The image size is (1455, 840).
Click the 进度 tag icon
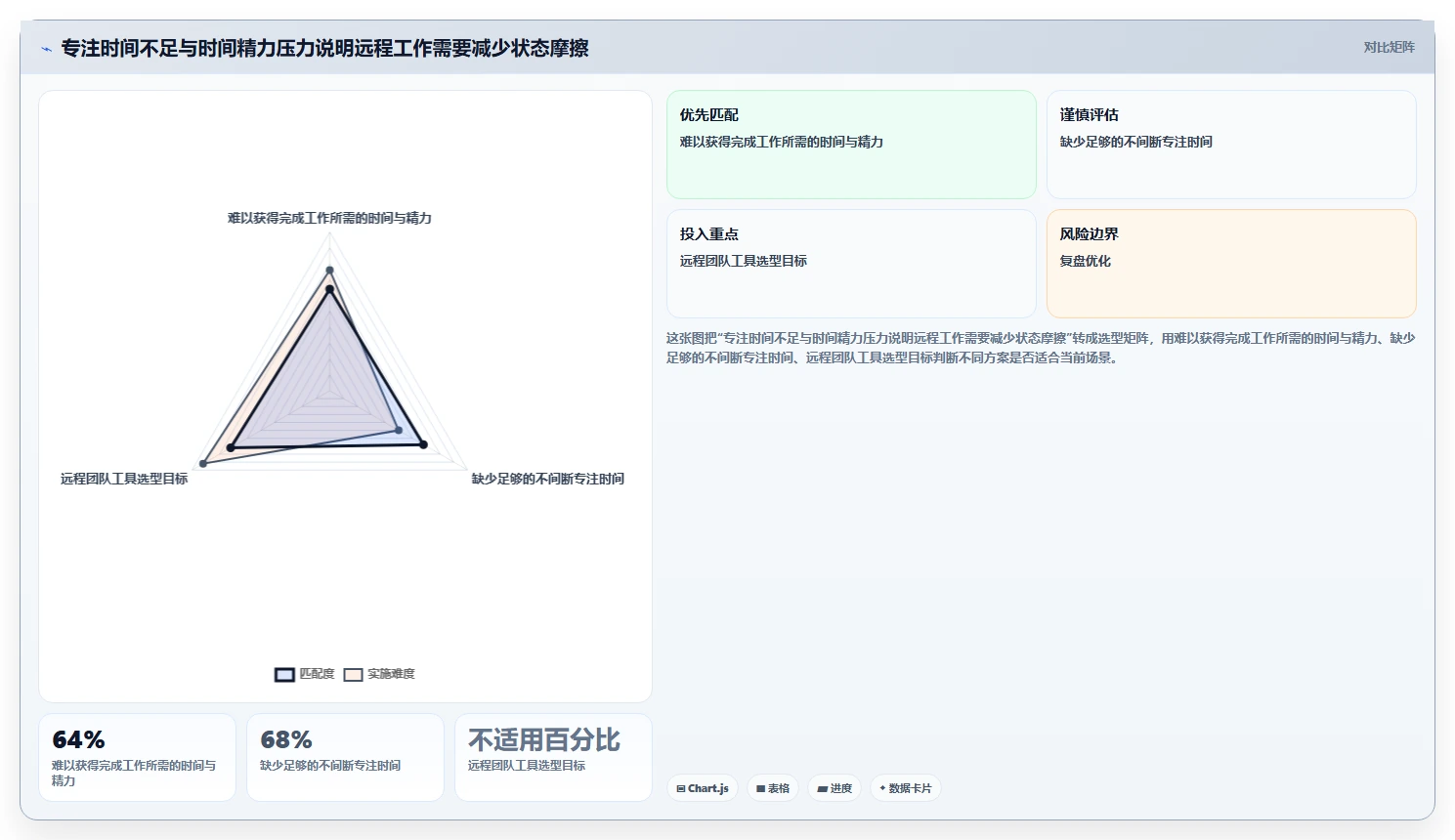pyautogui.click(x=823, y=788)
